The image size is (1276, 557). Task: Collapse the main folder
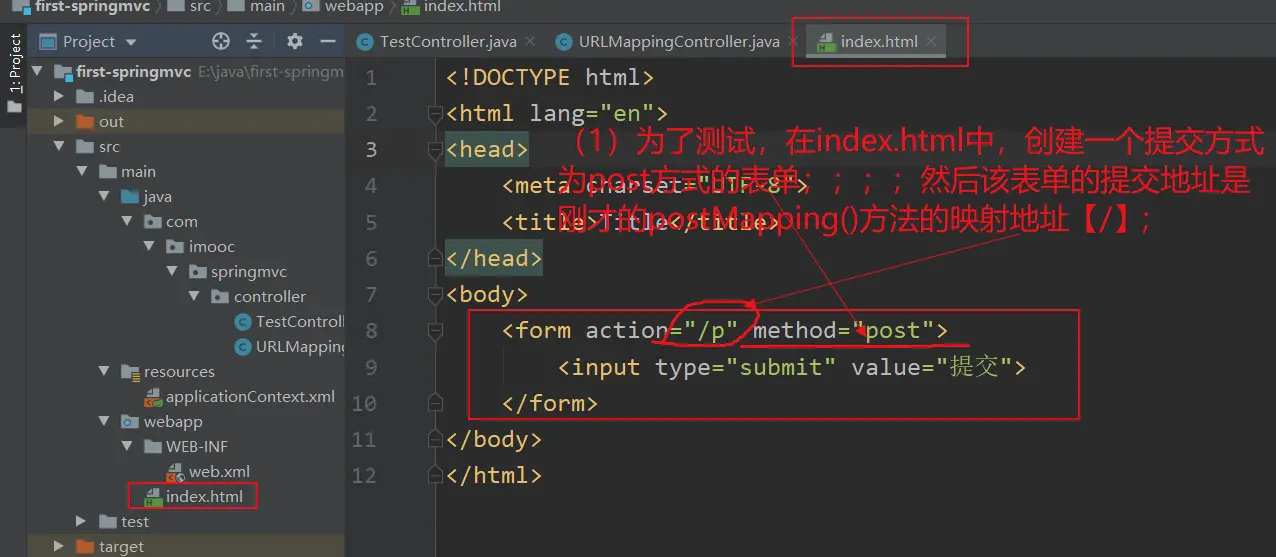pos(83,171)
